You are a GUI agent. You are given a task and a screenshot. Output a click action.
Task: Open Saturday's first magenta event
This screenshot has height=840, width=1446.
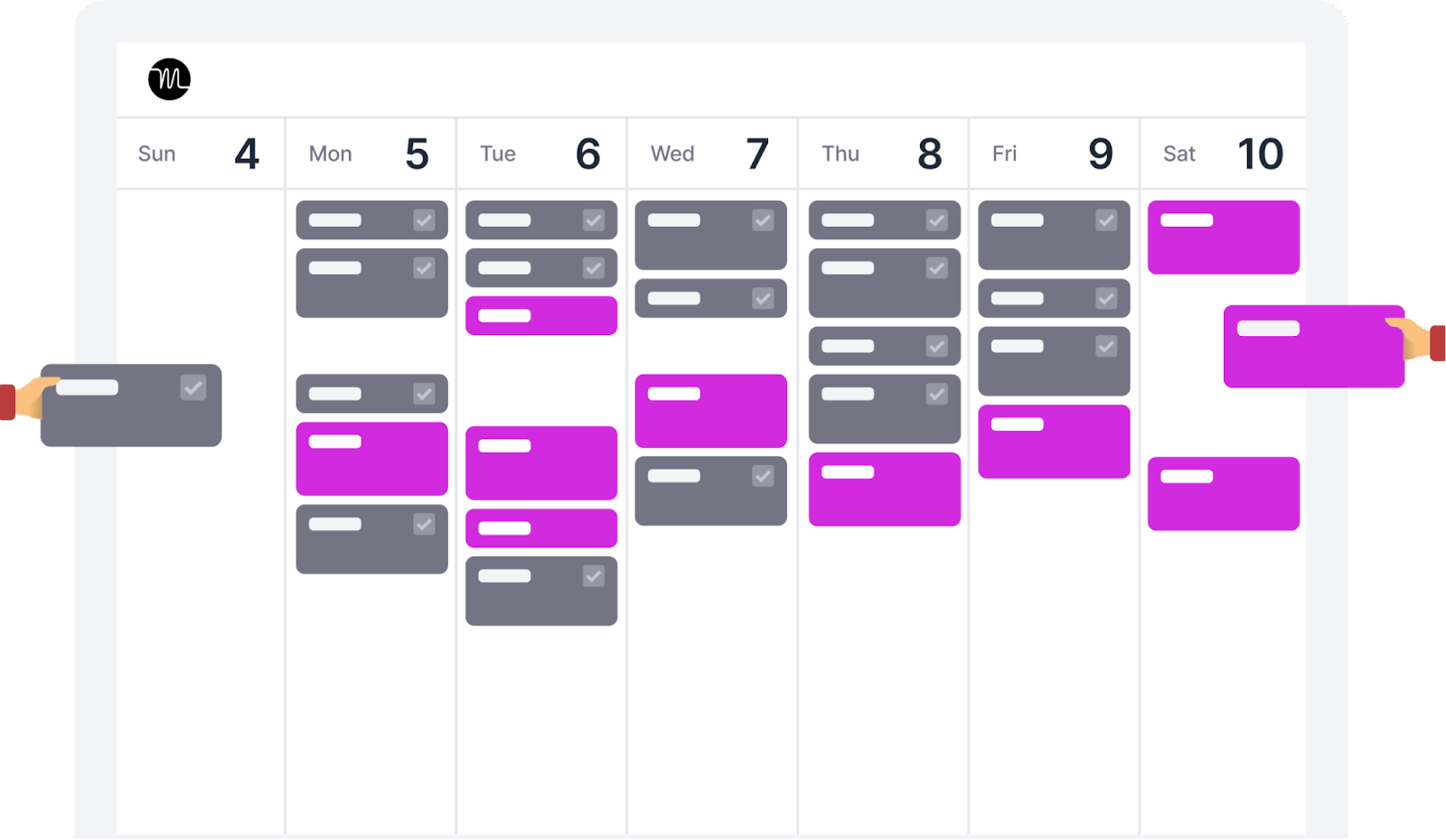click(x=1223, y=238)
